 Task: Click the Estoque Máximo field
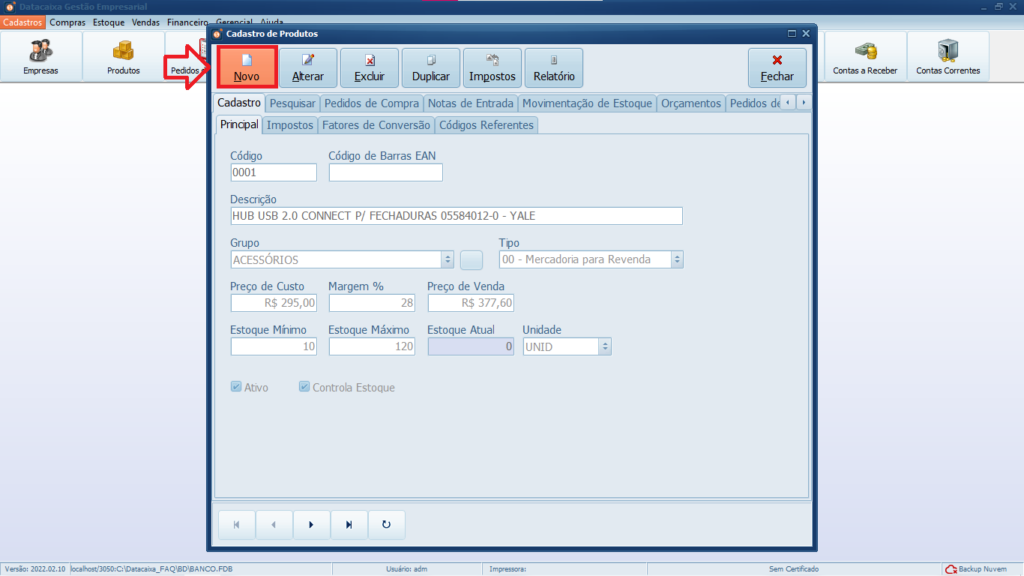(x=372, y=347)
